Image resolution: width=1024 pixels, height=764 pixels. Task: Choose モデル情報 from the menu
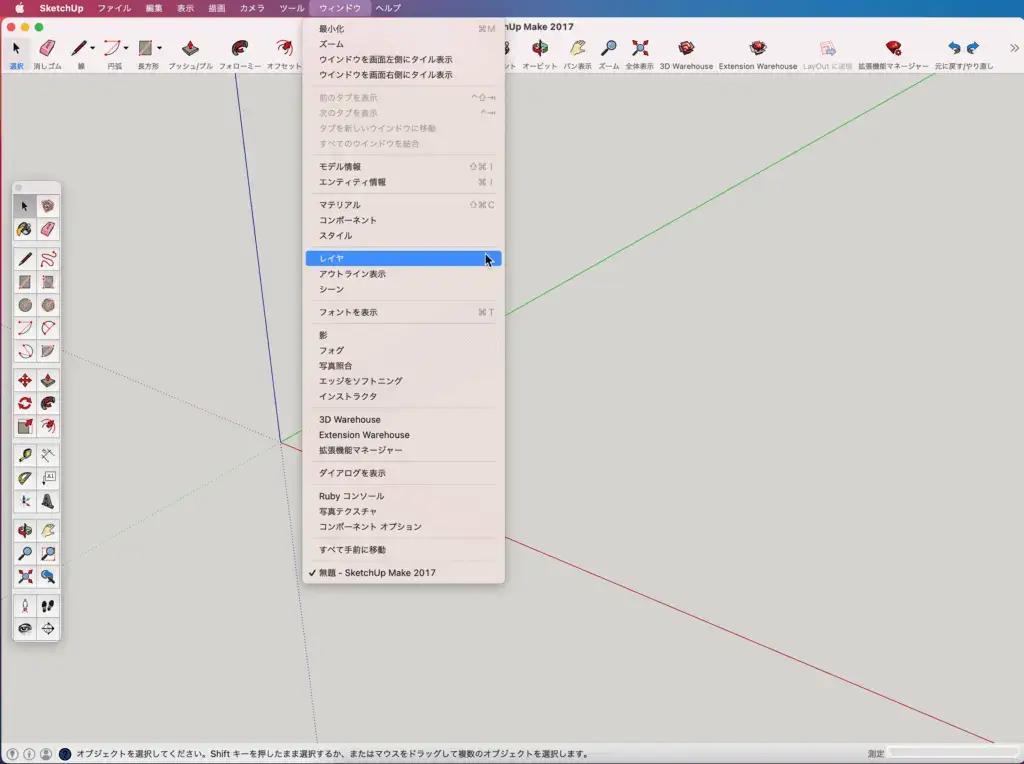(x=404, y=167)
